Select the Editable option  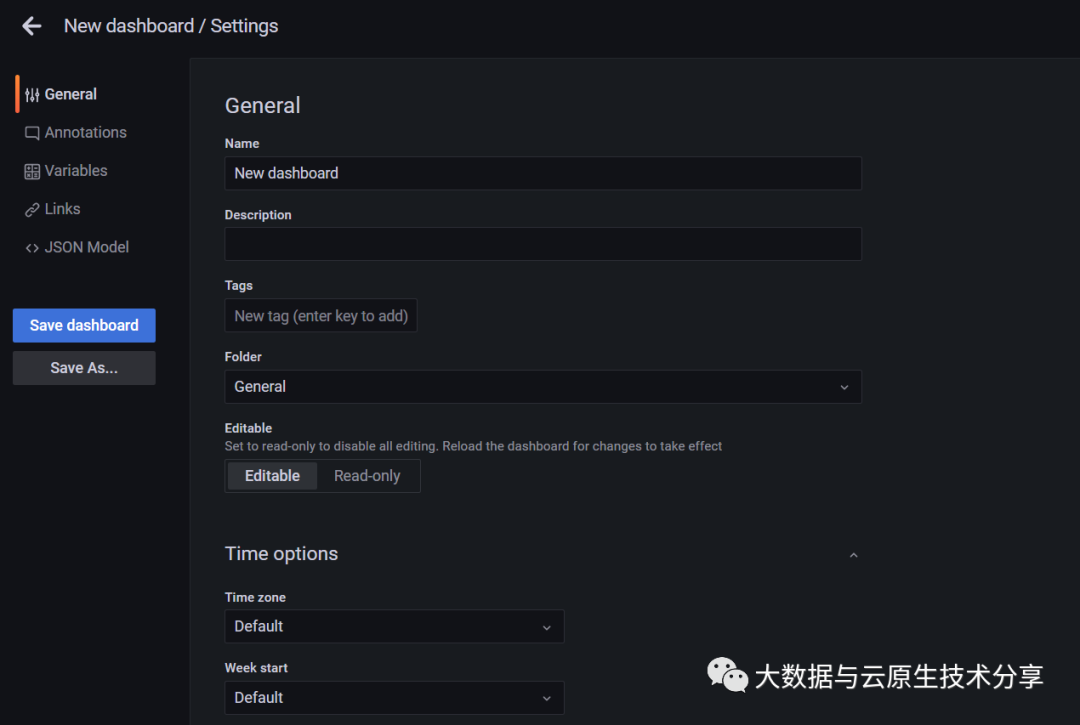(272, 476)
